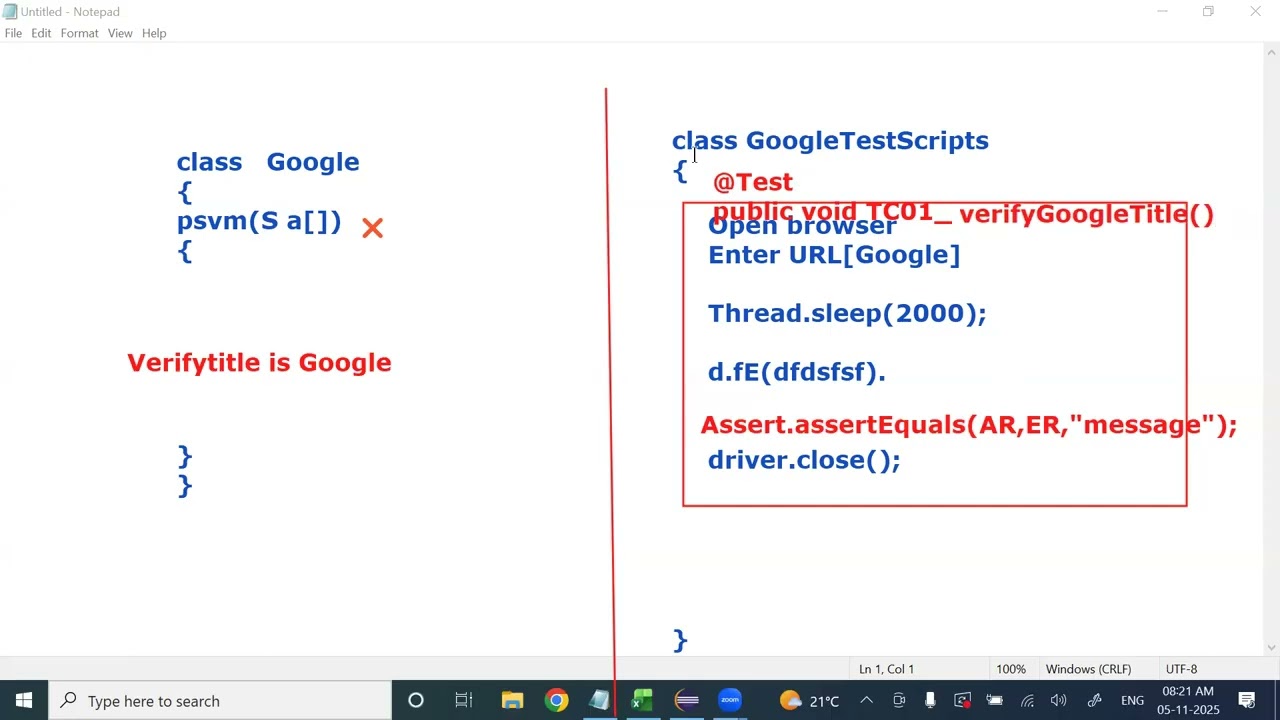The height and width of the screenshot is (720, 1280).
Task: Open Cortana circle icon in taskbar
Action: (x=416, y=701)
